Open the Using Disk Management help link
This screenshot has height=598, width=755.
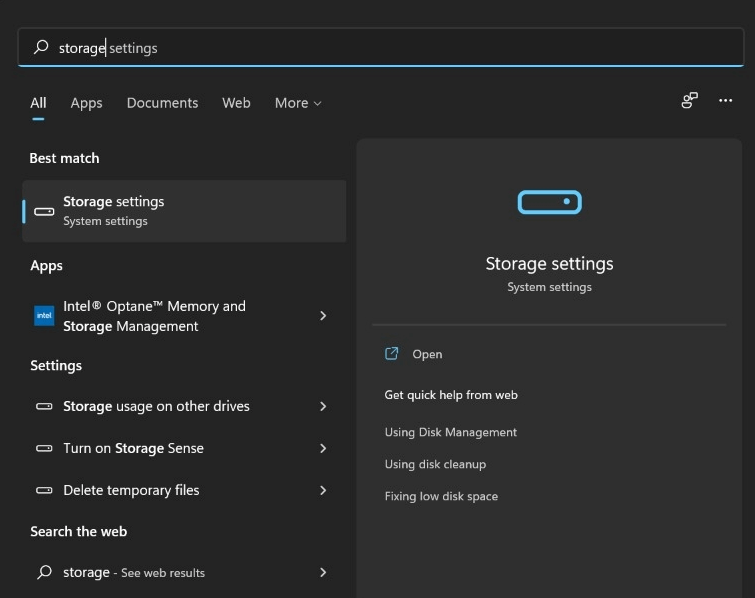pos(451,432)
